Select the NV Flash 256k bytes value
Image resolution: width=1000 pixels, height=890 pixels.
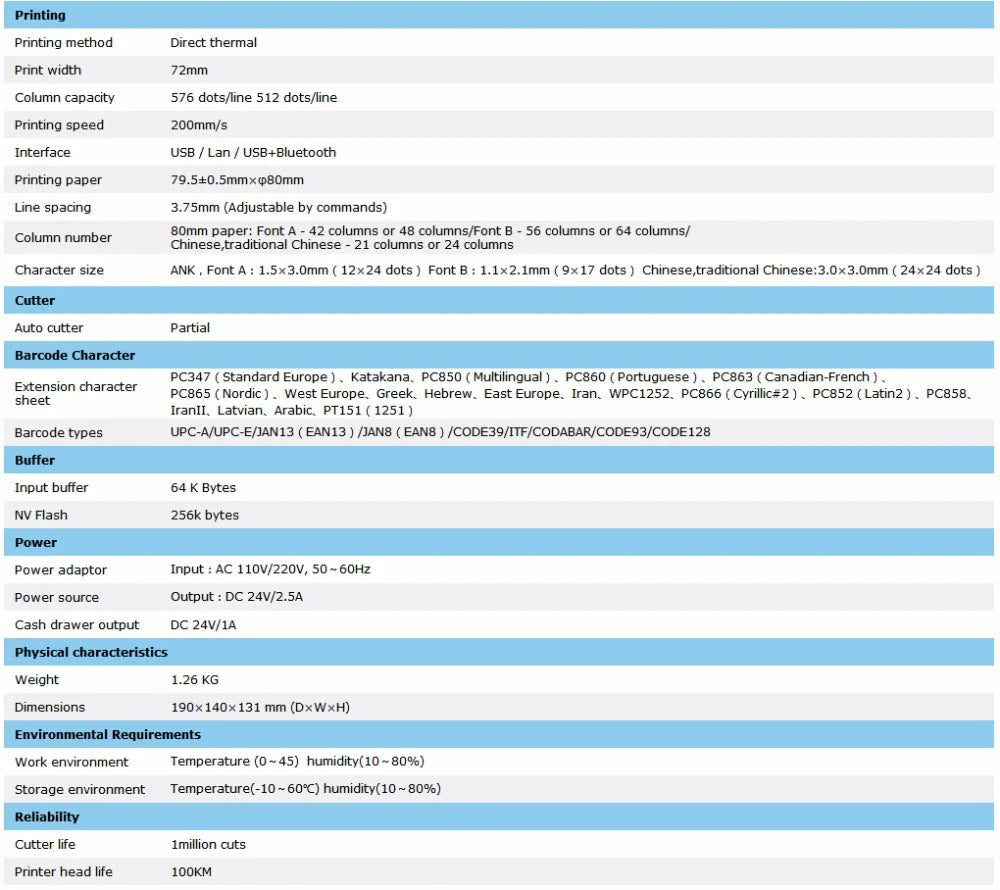(x=204, y=515)
